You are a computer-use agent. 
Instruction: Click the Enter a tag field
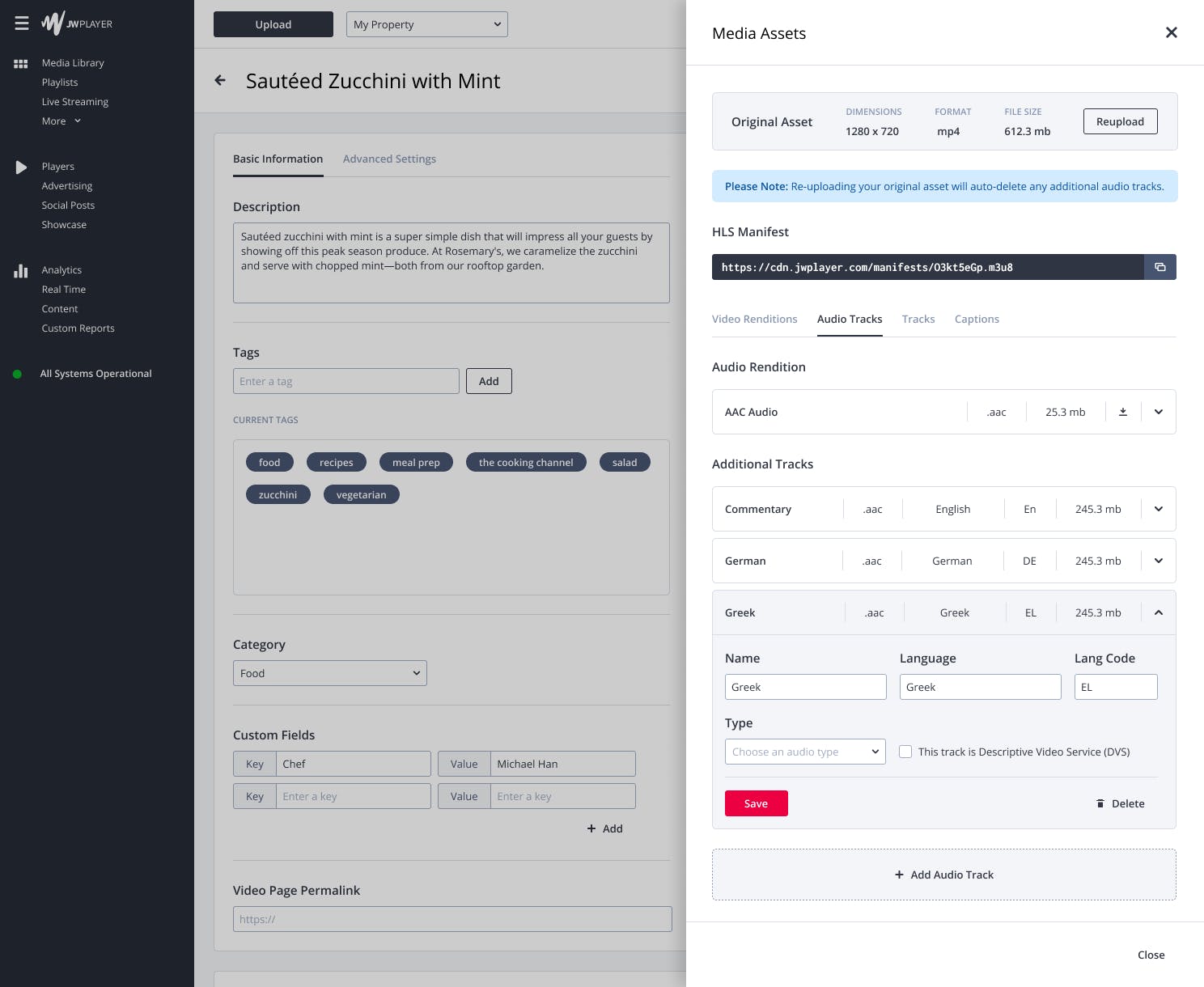(x=346, y=381)
